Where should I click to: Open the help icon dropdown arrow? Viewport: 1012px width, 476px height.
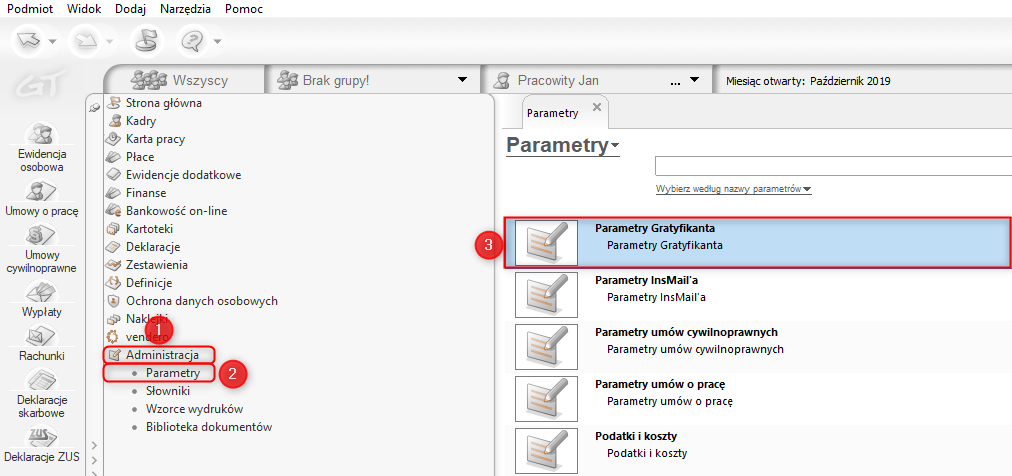[x=217, y=42]
